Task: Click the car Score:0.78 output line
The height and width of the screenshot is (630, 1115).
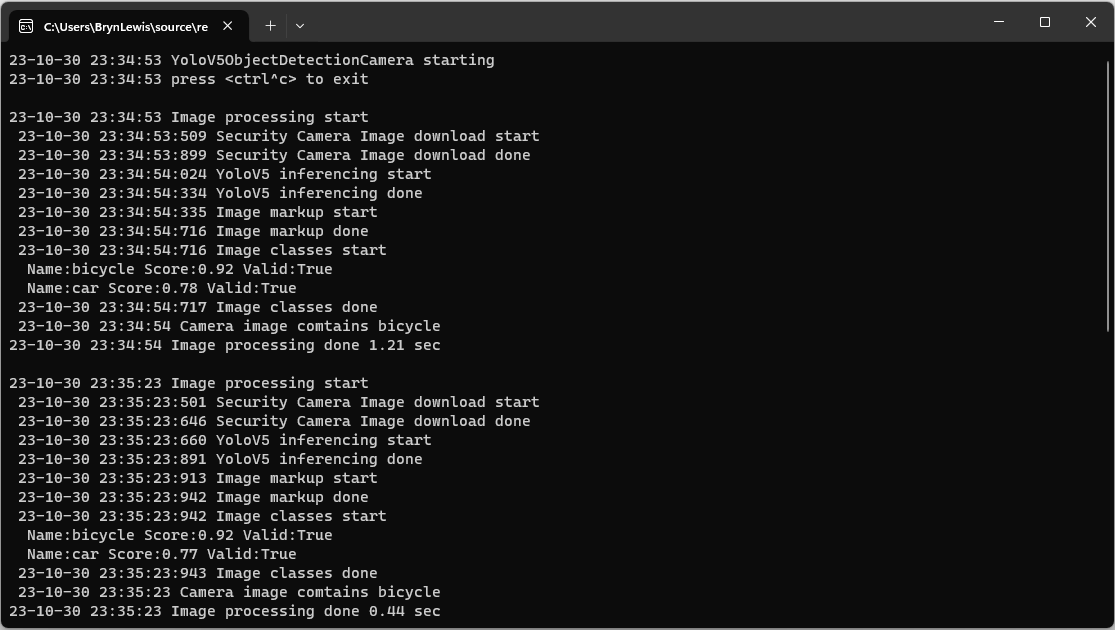Action: pos(161,288)
